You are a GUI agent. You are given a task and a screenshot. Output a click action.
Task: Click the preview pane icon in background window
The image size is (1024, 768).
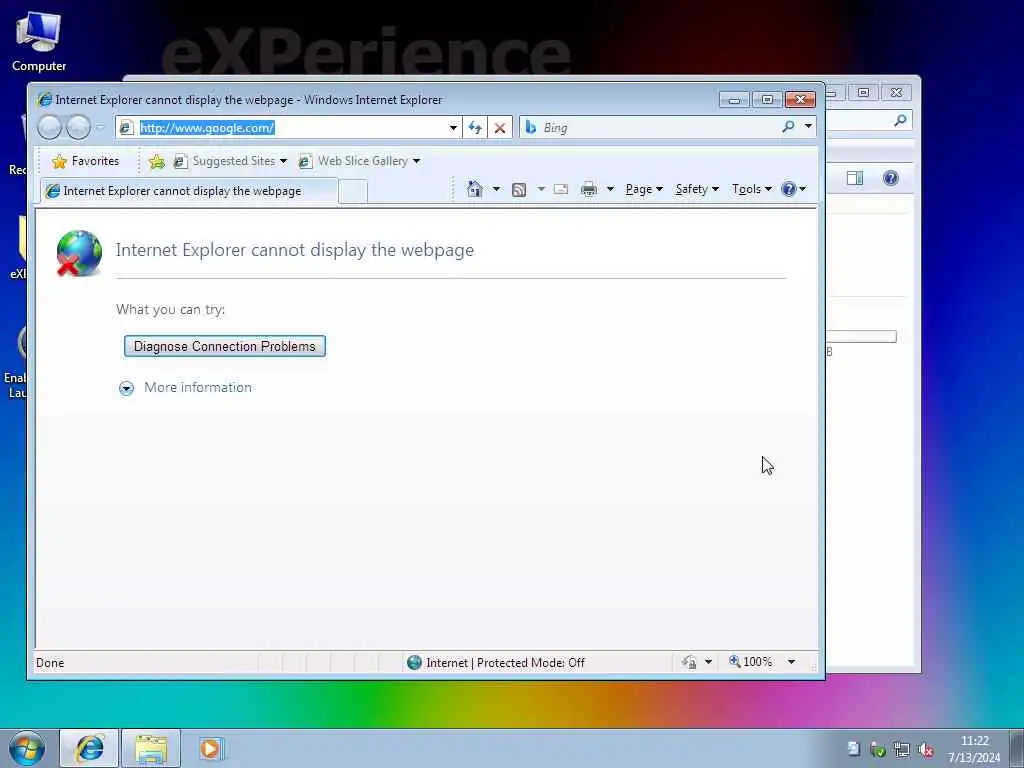tap(855, 178)
